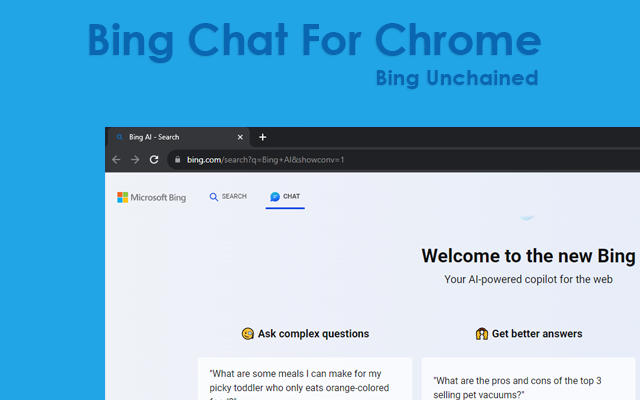Click the 'Bing Unchained' subtitle
This screenshot has height=400, width=640.
coord(457,78)
